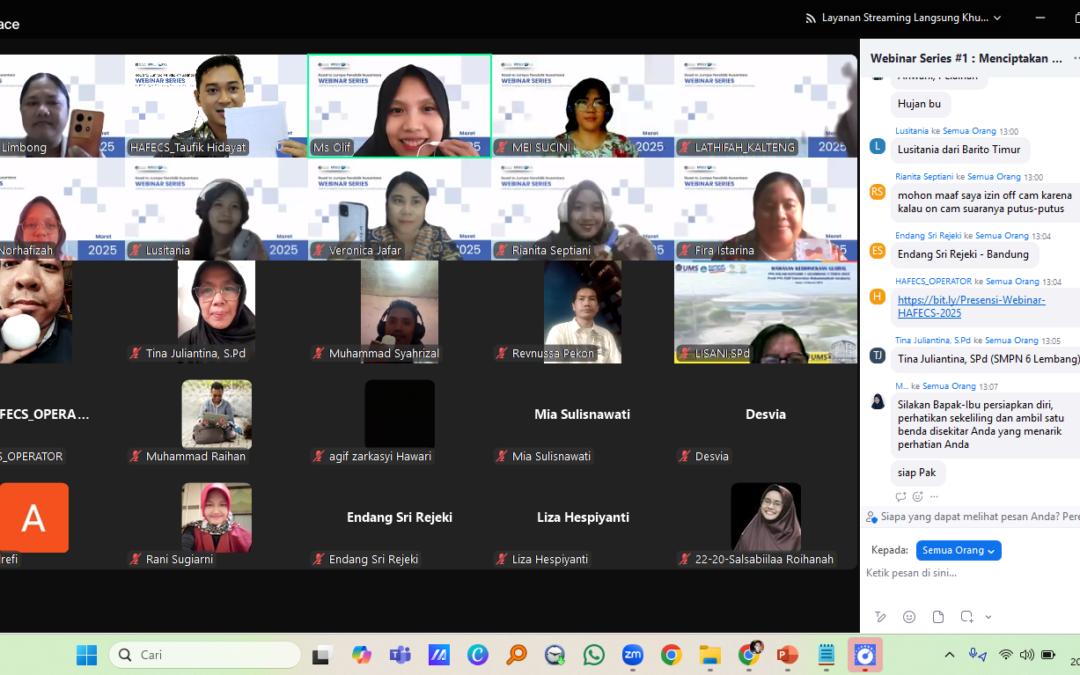Open more options for the 'siap Pak' message
This screenshot has height=675, width=1080.
(934, 496)
